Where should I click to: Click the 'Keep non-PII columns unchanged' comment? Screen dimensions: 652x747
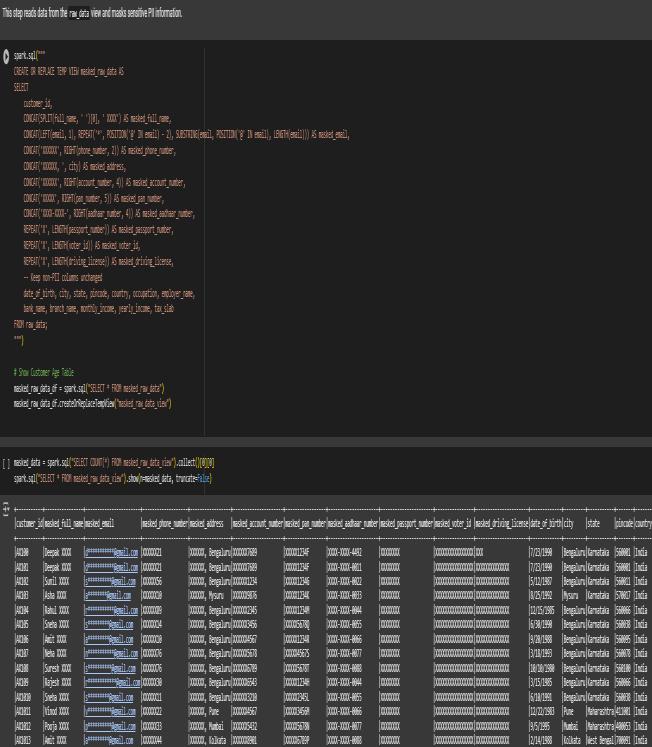coord(63,277)
